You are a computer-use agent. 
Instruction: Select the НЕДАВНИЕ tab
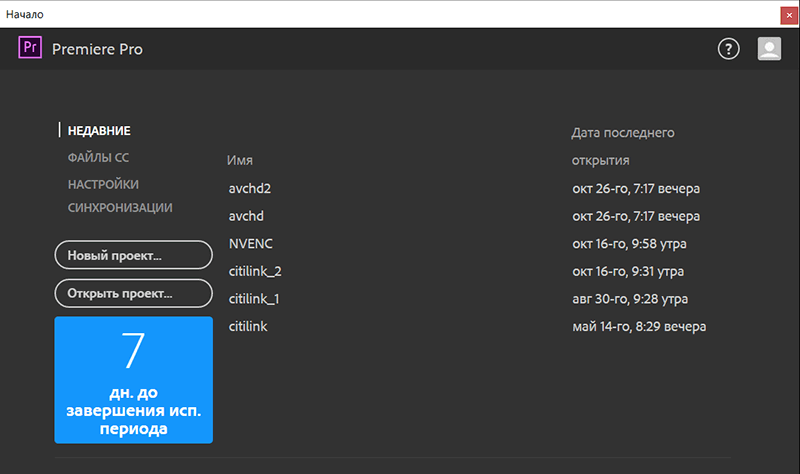tap(99, 131)
